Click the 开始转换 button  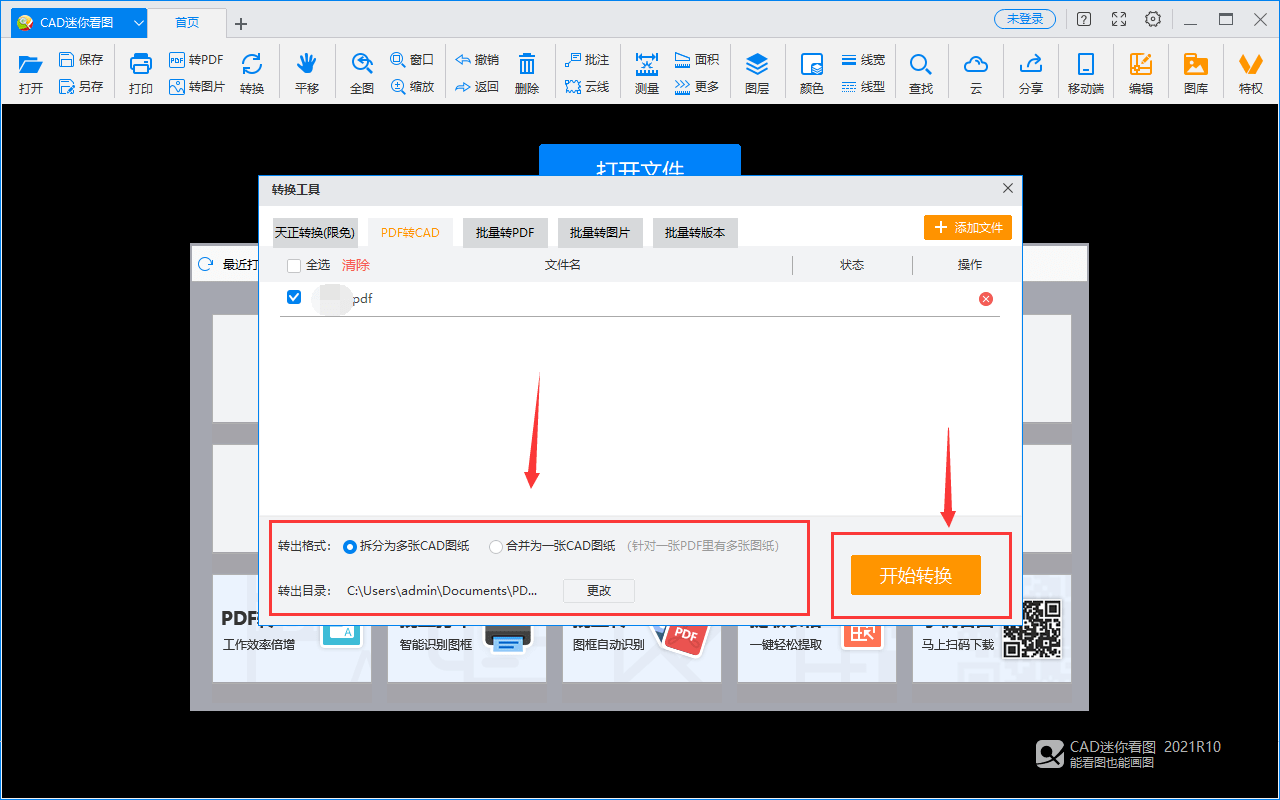[x=916, y=575]
